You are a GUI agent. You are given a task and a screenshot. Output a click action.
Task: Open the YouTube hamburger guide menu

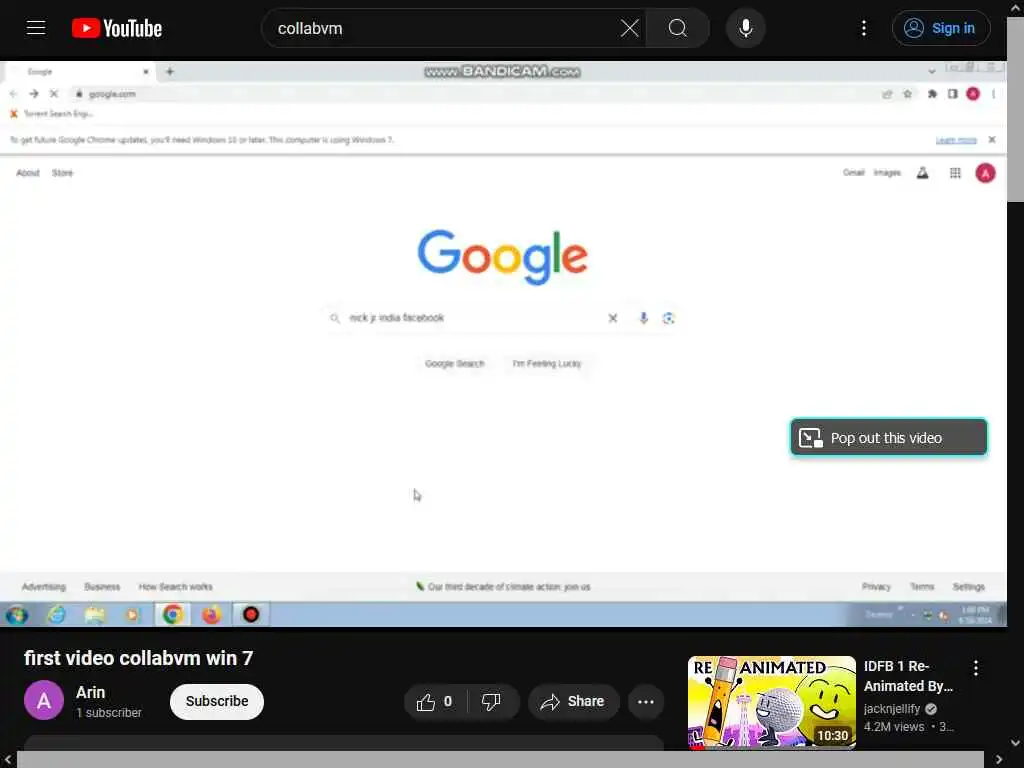(x=36, y=28)
